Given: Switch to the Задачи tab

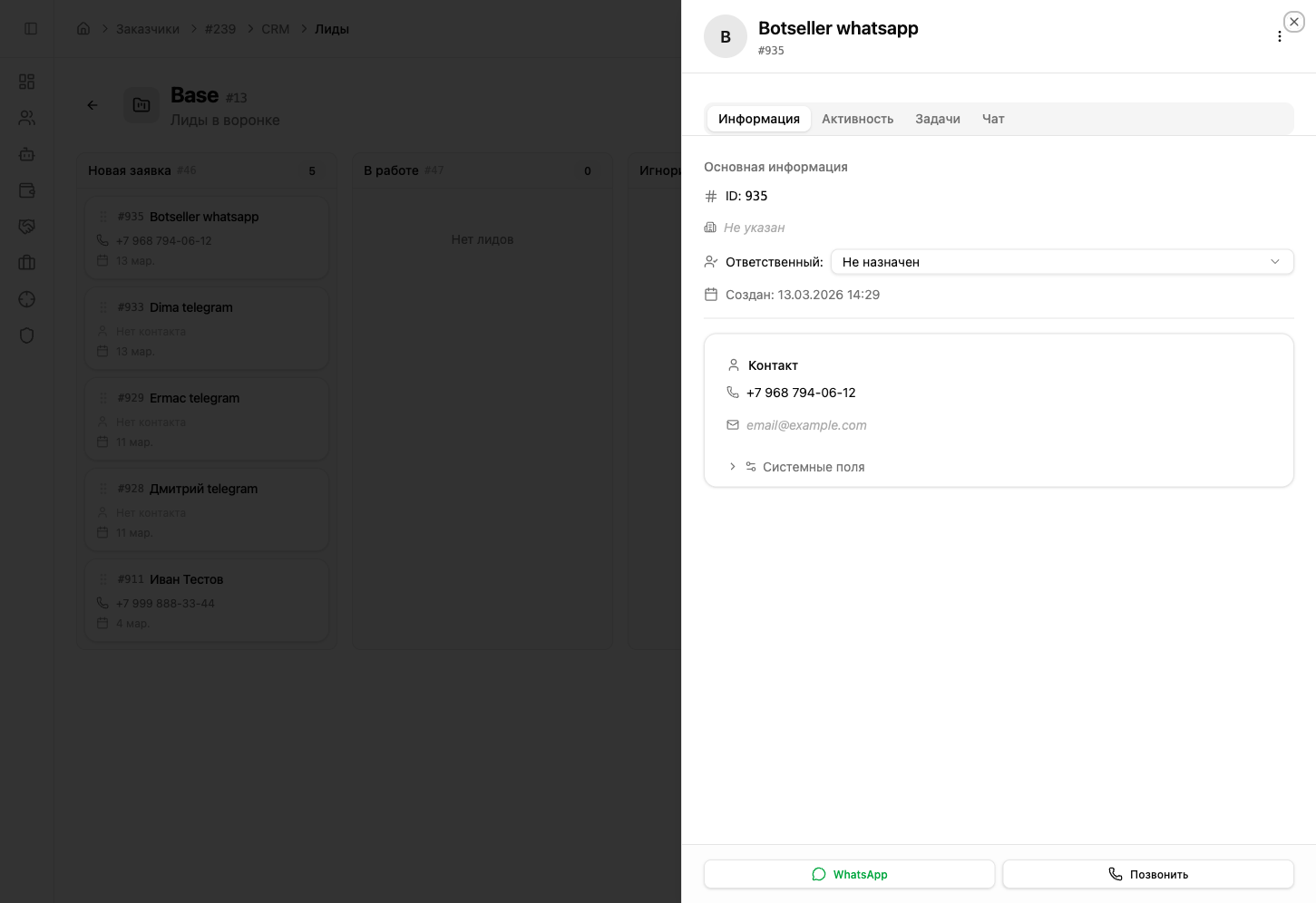Looking at the screenshot, I should pyautogui.click(x=937, y=119).
